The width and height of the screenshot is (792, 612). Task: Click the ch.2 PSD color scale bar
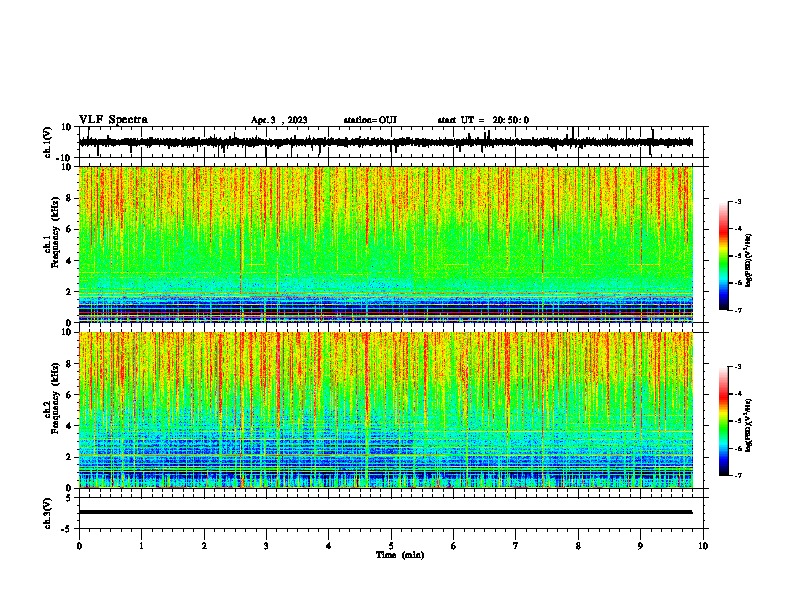[x=723, y=421]
